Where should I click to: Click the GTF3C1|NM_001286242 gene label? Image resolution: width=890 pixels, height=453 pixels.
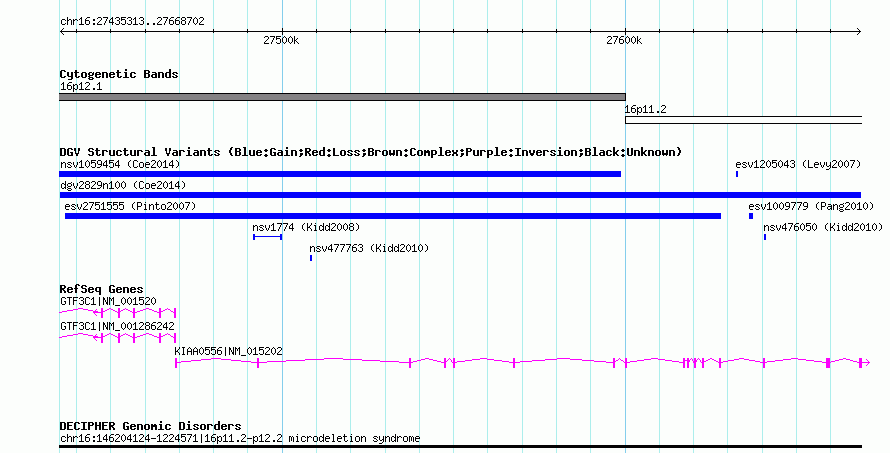coord(117,326)
